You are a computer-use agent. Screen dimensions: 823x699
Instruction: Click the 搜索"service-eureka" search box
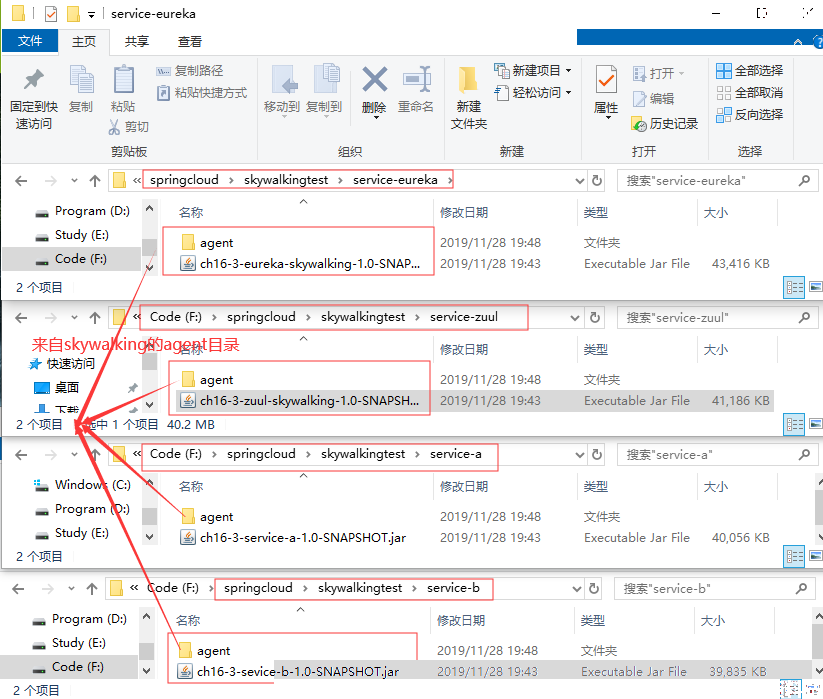[x=718, y=181]
